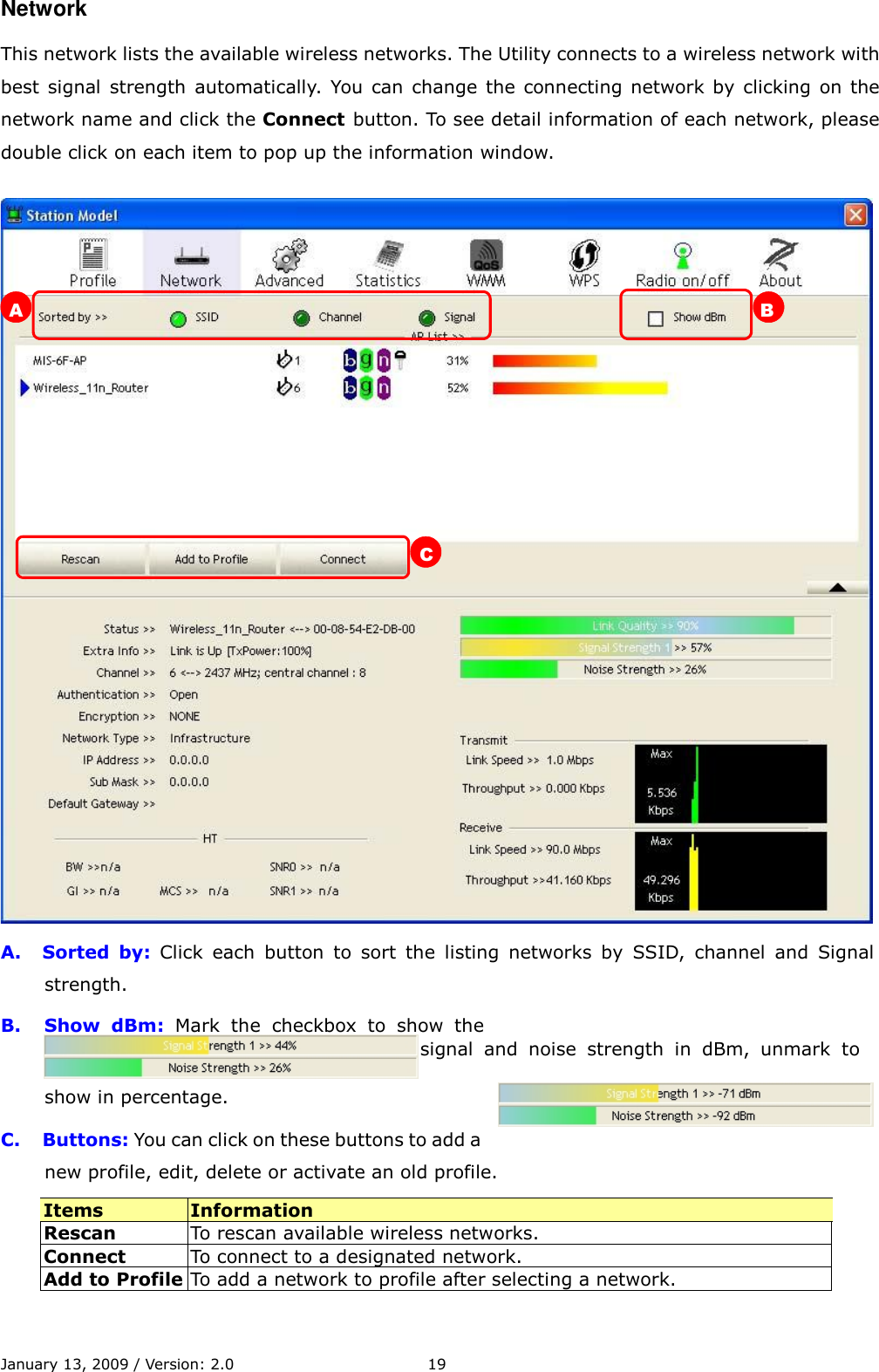Collapse the details panel with up arrow
The image size is (879, 1372).
(837, 588)
